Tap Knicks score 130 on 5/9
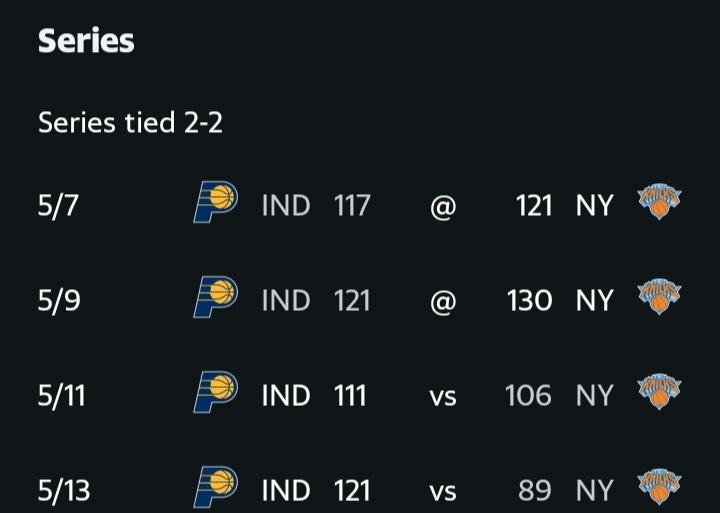Image resolution: width=720 pixels, height=513 pixels. (529, 300)
